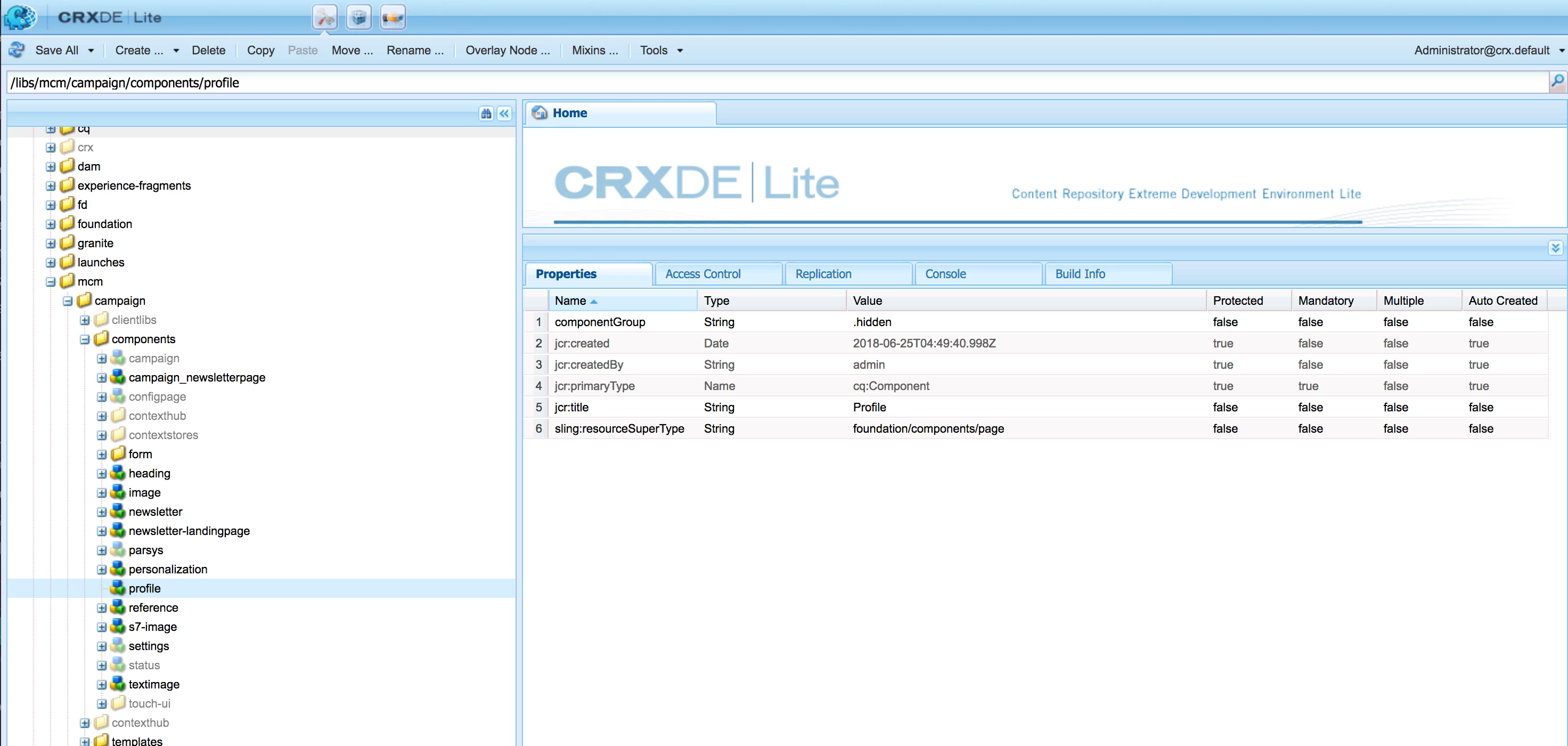Sort properties by the Name column header
This screenshot has height=746, width=1568.
(570, 301)
